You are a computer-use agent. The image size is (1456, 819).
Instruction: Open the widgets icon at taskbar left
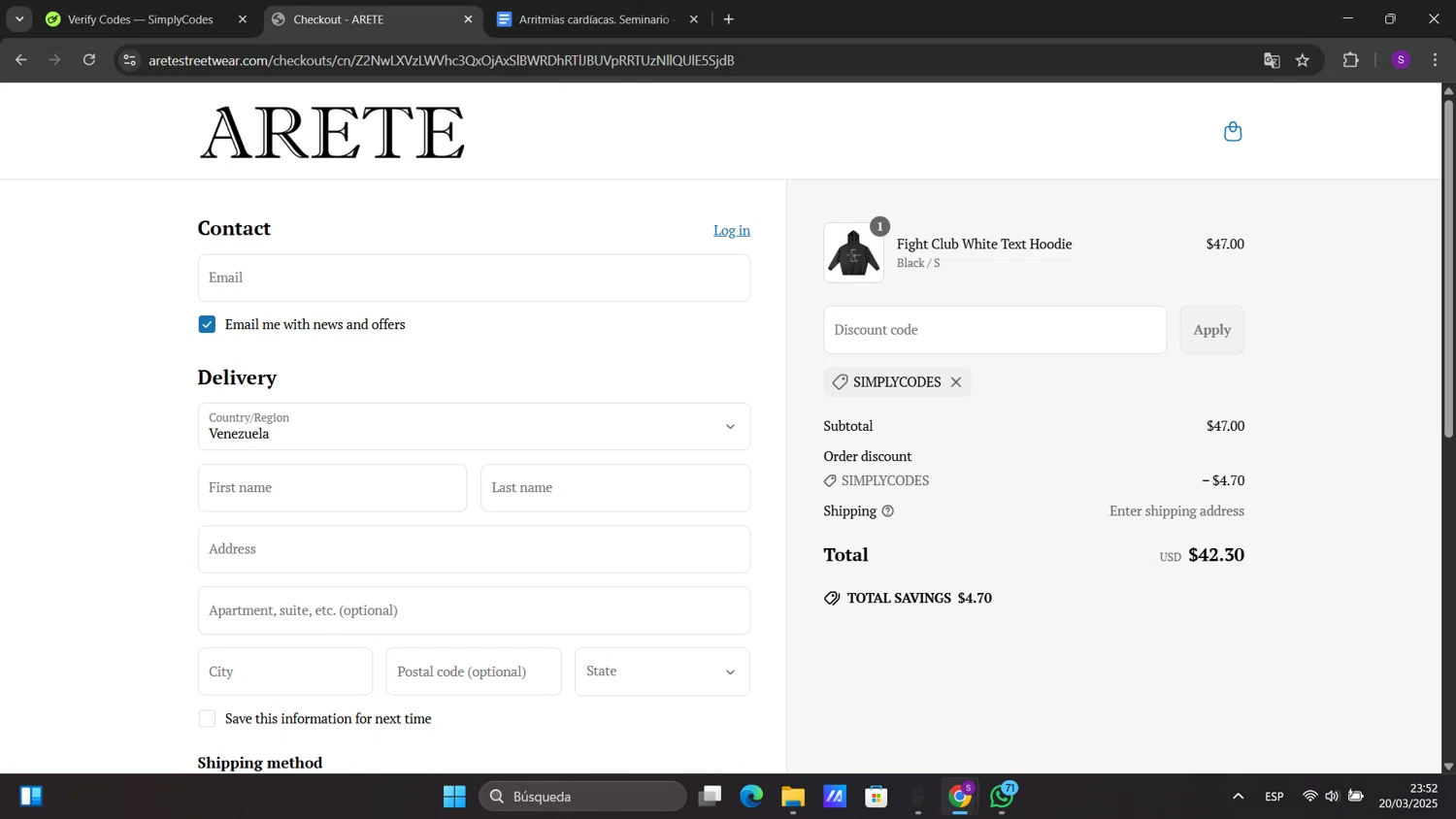(x=30, y=797)
